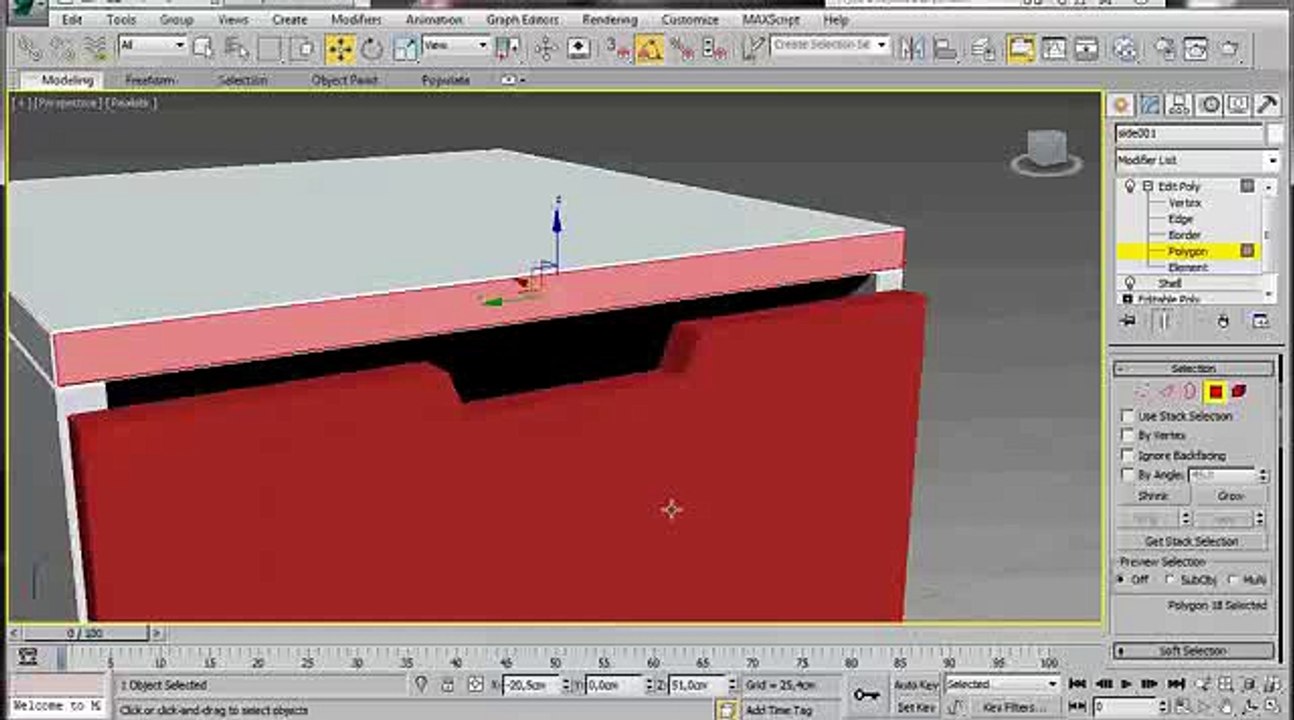Toggle 3D Snaps button
1294x720 pixels.
click(617, 47)
